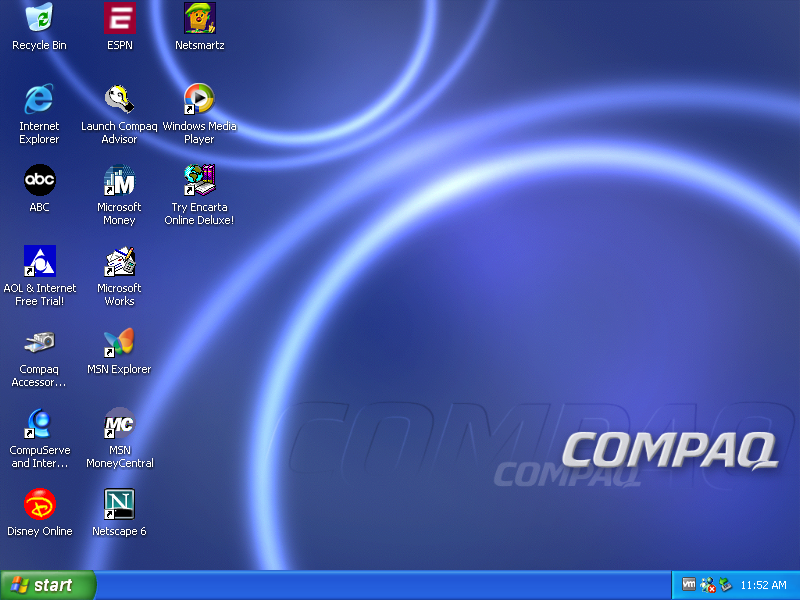Open the Start menu
Image resolution: width=800 pixels, height=600 pixels.
pos(47,585)
